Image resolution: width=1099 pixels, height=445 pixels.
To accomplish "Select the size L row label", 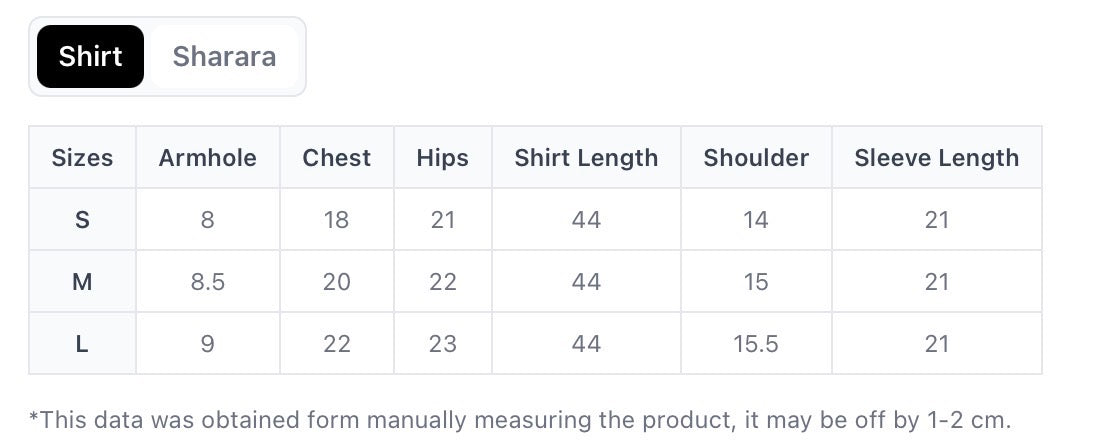I will (82, 344).
